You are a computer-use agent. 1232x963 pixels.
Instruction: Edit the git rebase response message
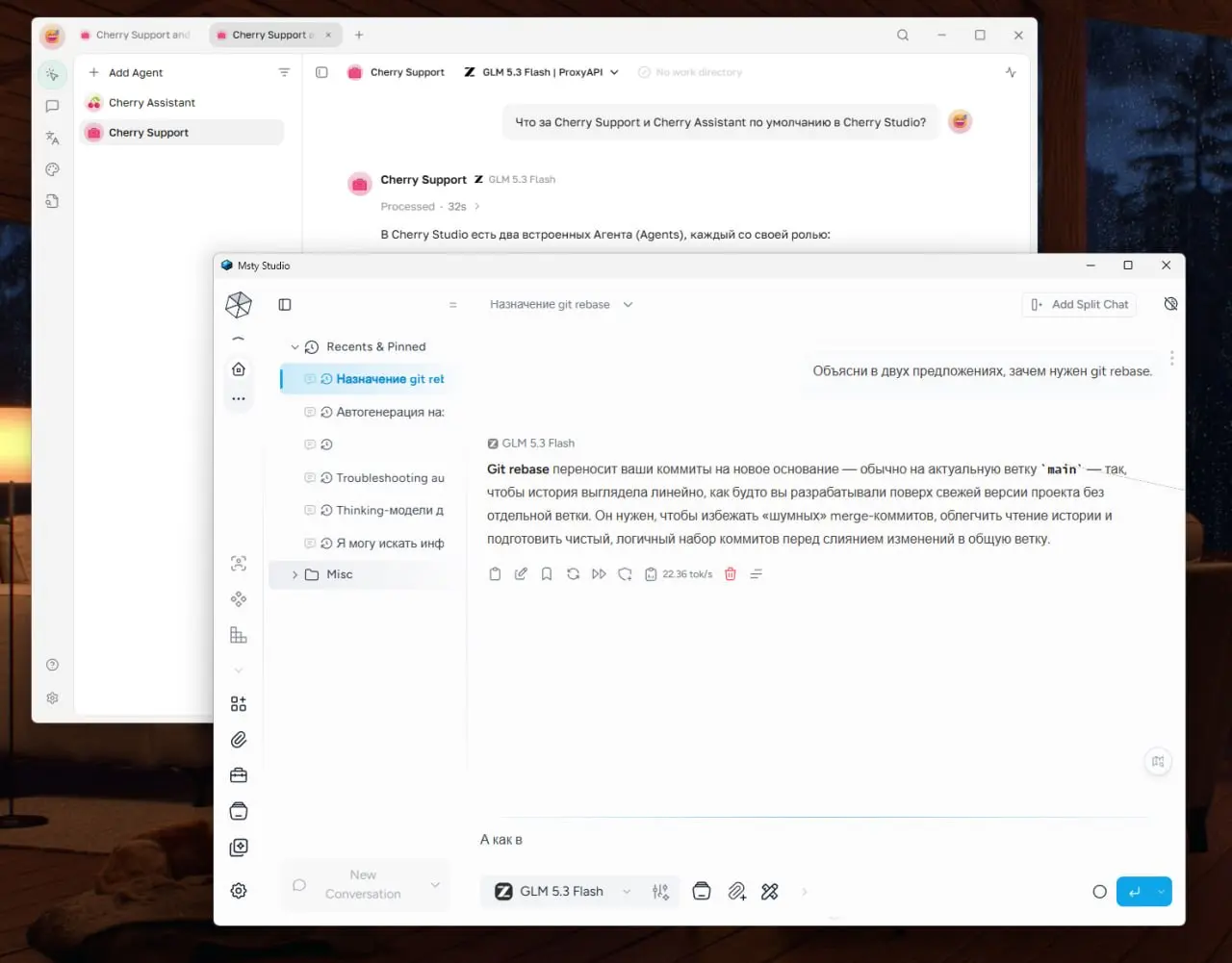pos(521,574)
